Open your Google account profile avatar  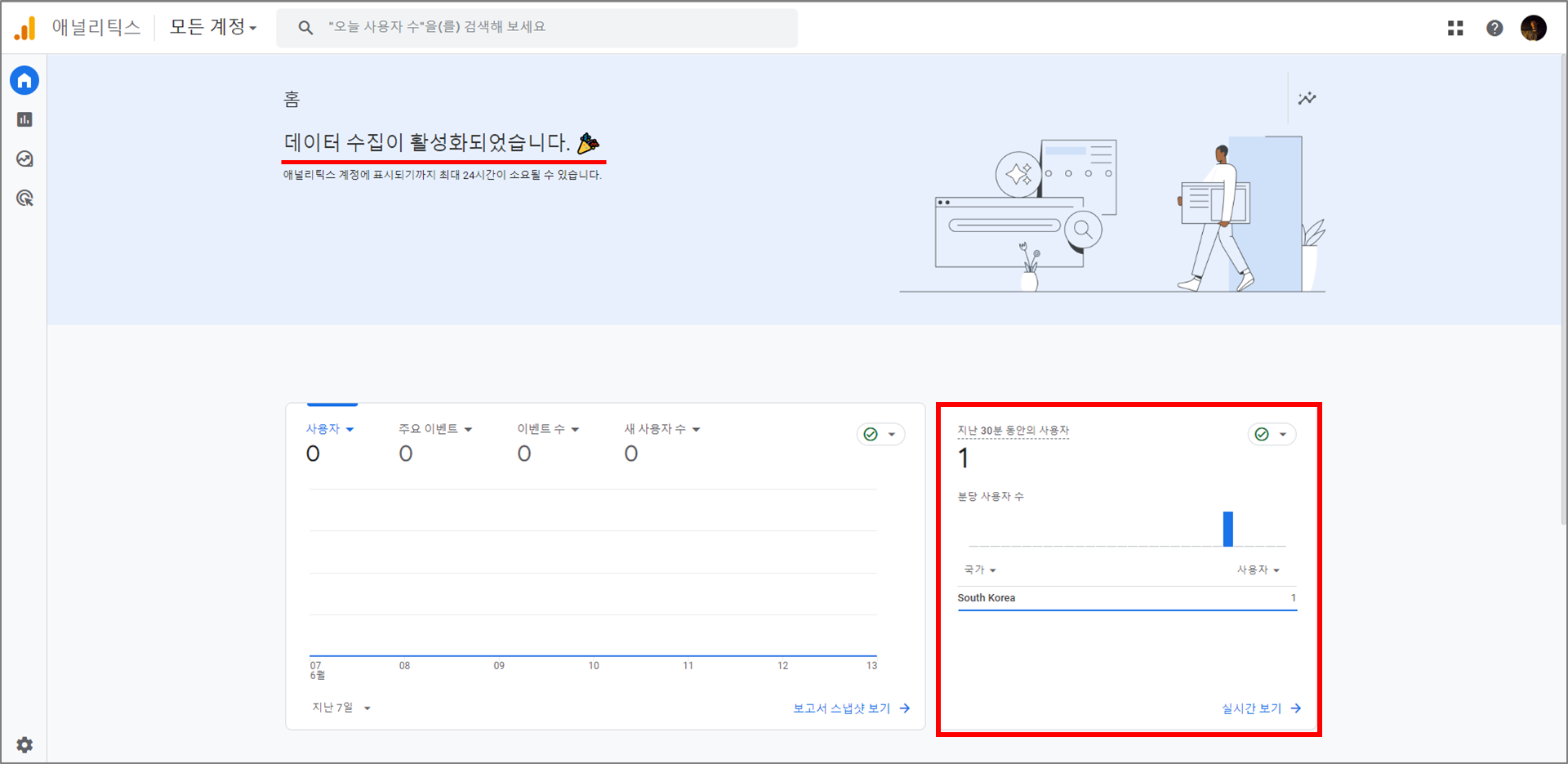[x=1535, y=28]
